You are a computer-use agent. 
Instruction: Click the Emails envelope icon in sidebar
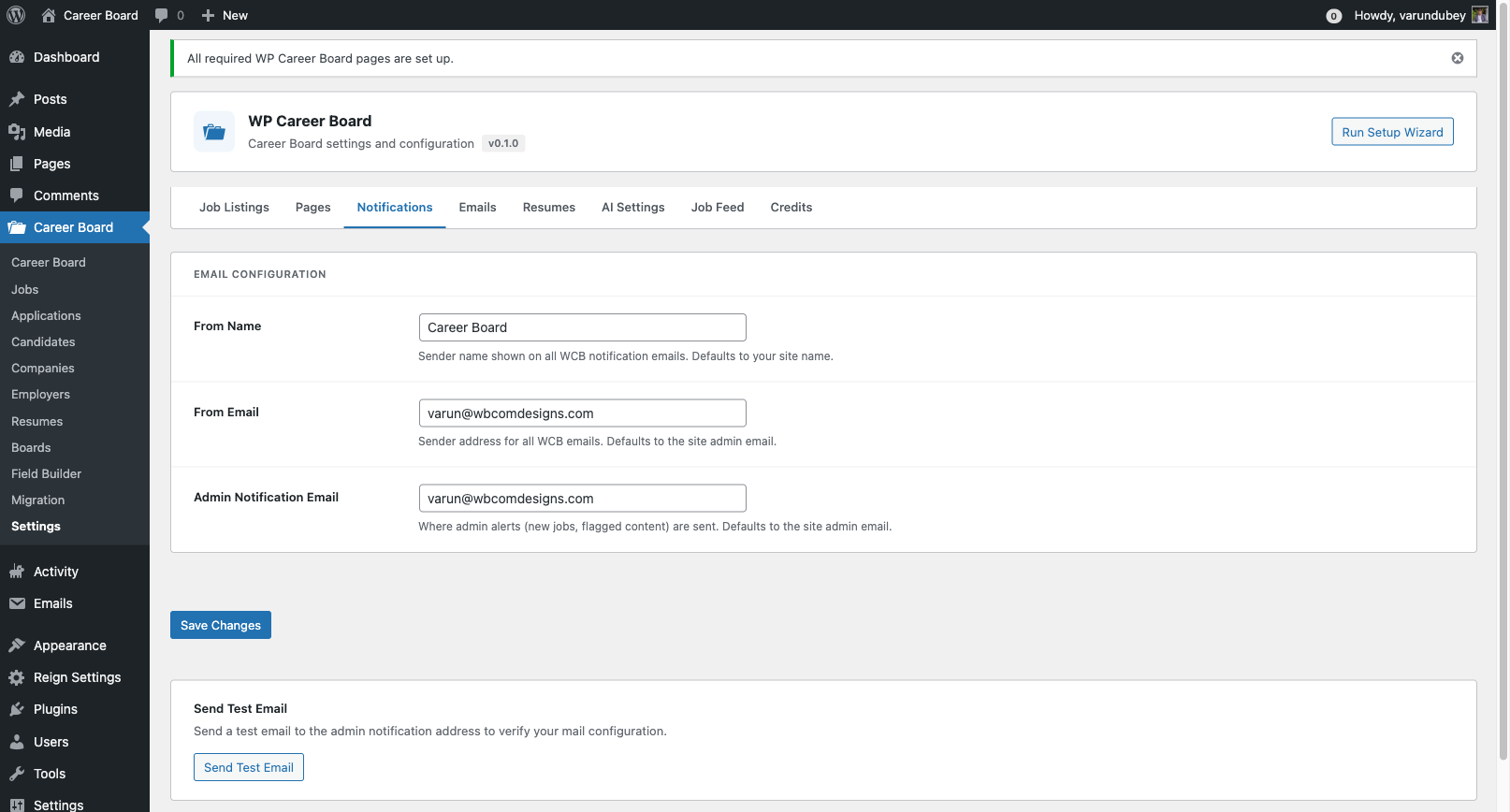pos(17,603)
